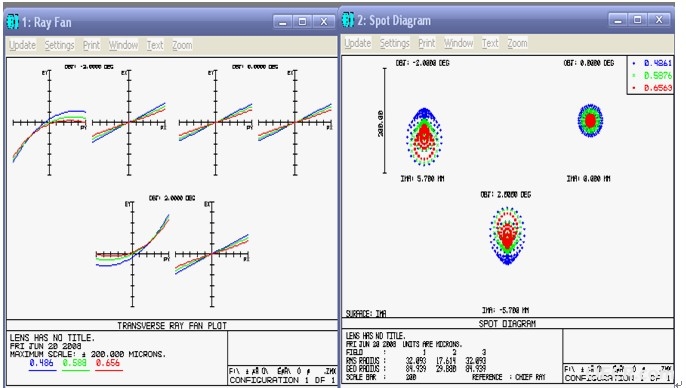Click the IMA: 5.700 MM label
Image resolution: width=686 pixels, height=388 pixels.
pos(422,178)
